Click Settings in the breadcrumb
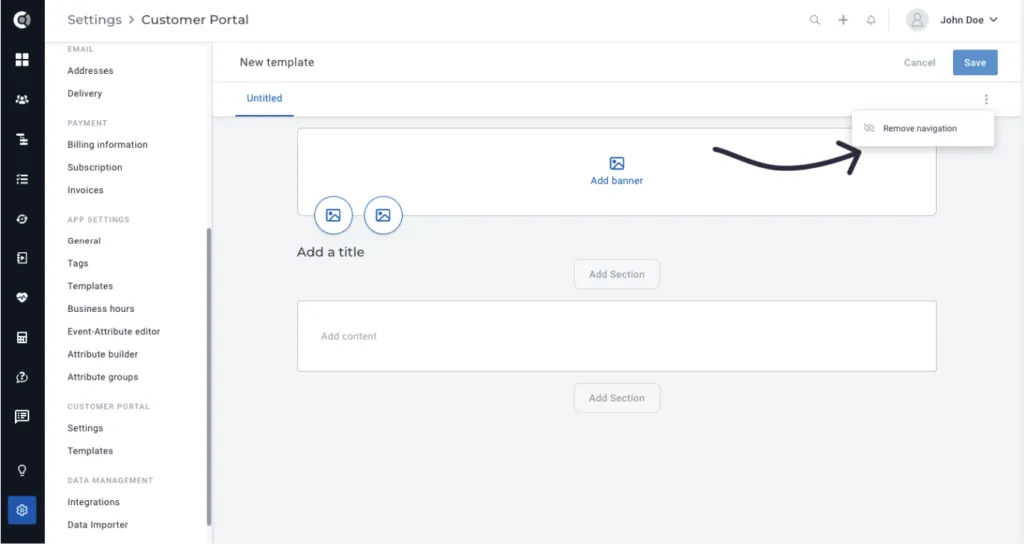The image size is (1024, 544). point(95,20)
